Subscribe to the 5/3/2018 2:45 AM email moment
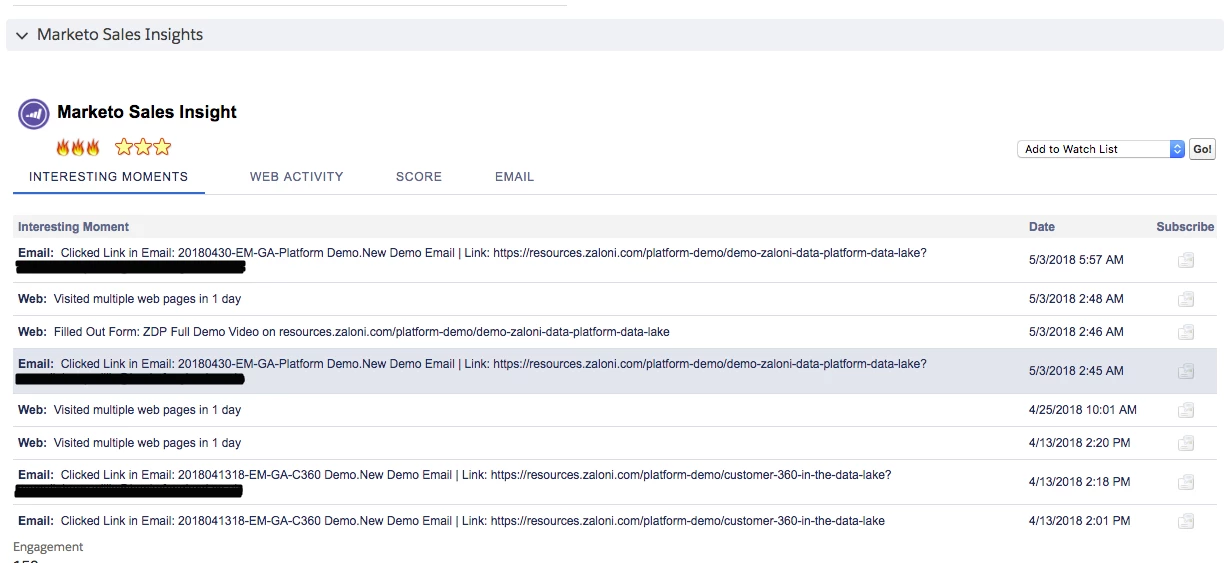 [1186, 371]
